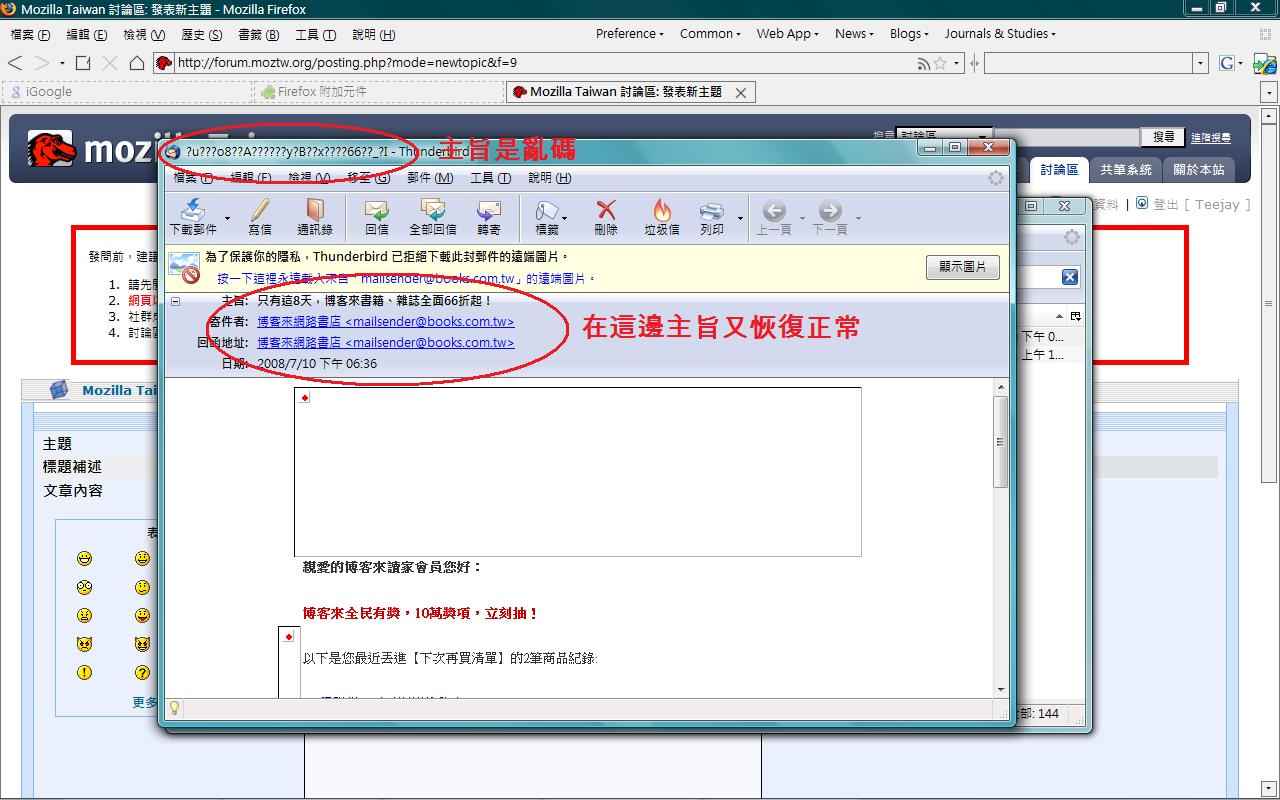Viewport: 1280px width, 800px height.
Task: Click the new tab icon beside navigation arrows
Action: point(83,63)
